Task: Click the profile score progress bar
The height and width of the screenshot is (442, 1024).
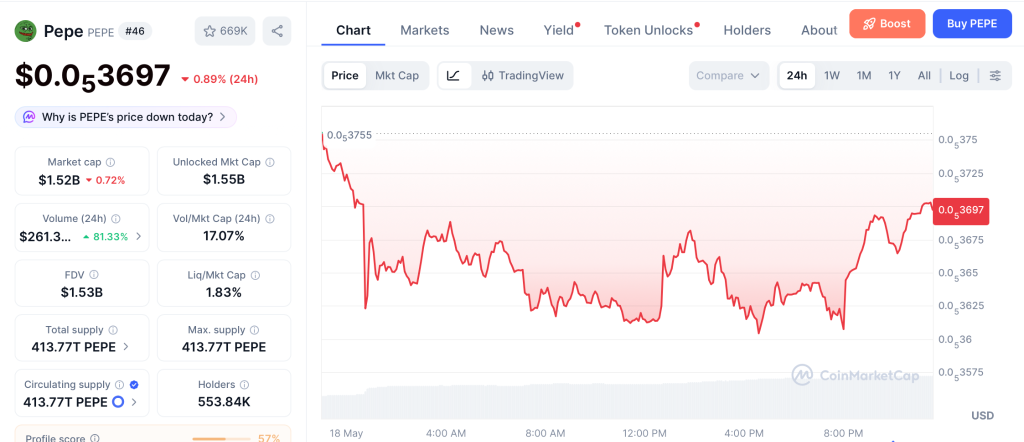Action: pos(221,439)
